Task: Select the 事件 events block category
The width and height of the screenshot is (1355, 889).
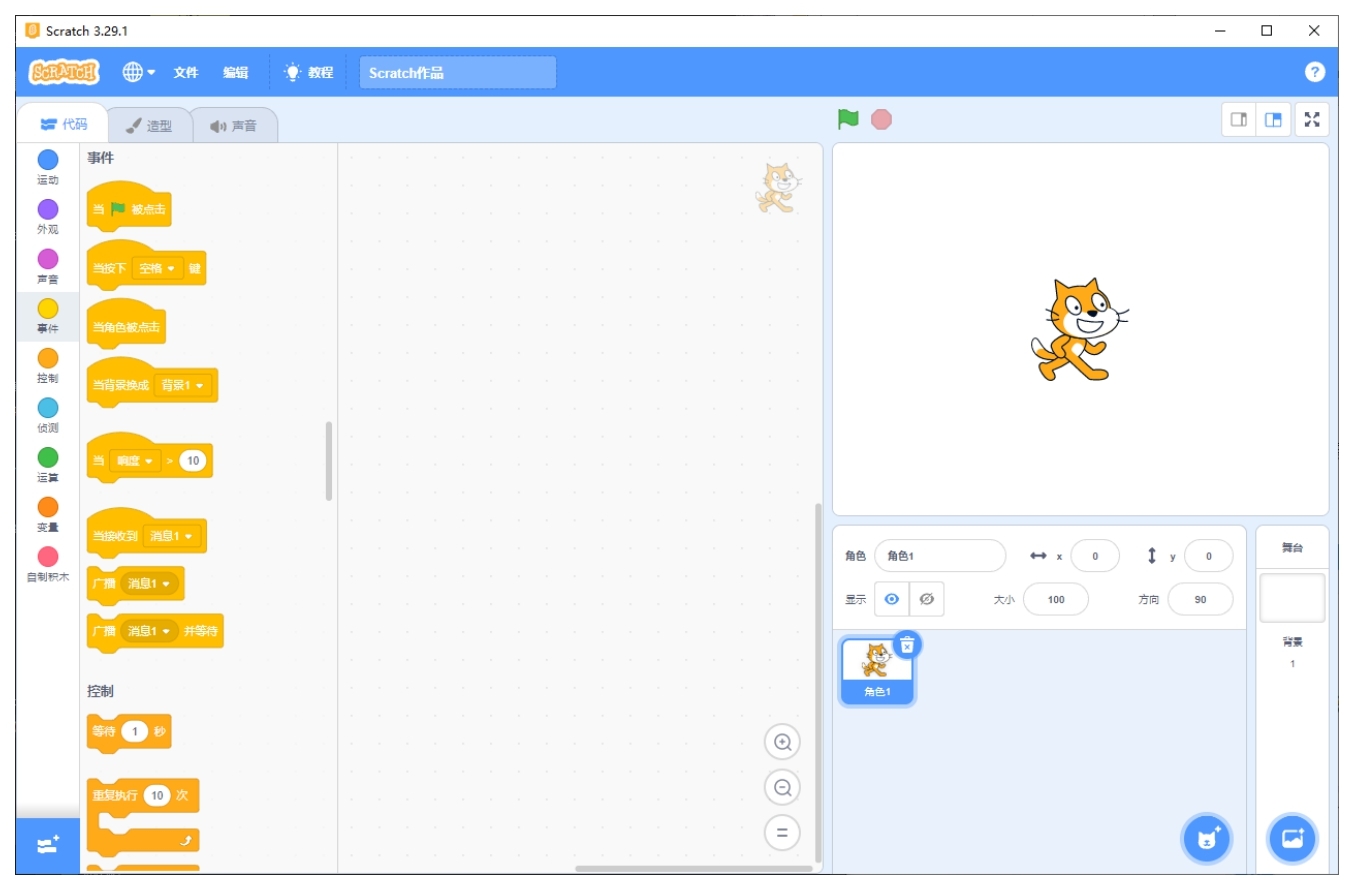Action: [x=48, y=316]
